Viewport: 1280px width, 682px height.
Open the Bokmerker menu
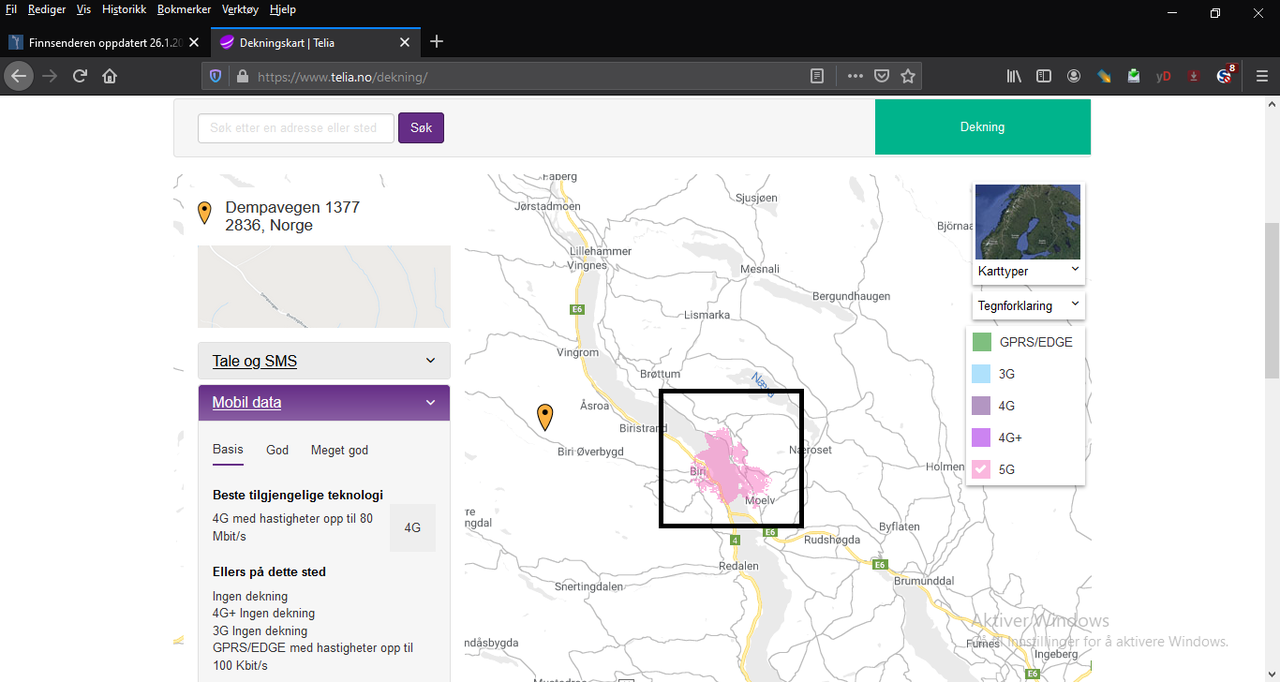pos(185,9)
